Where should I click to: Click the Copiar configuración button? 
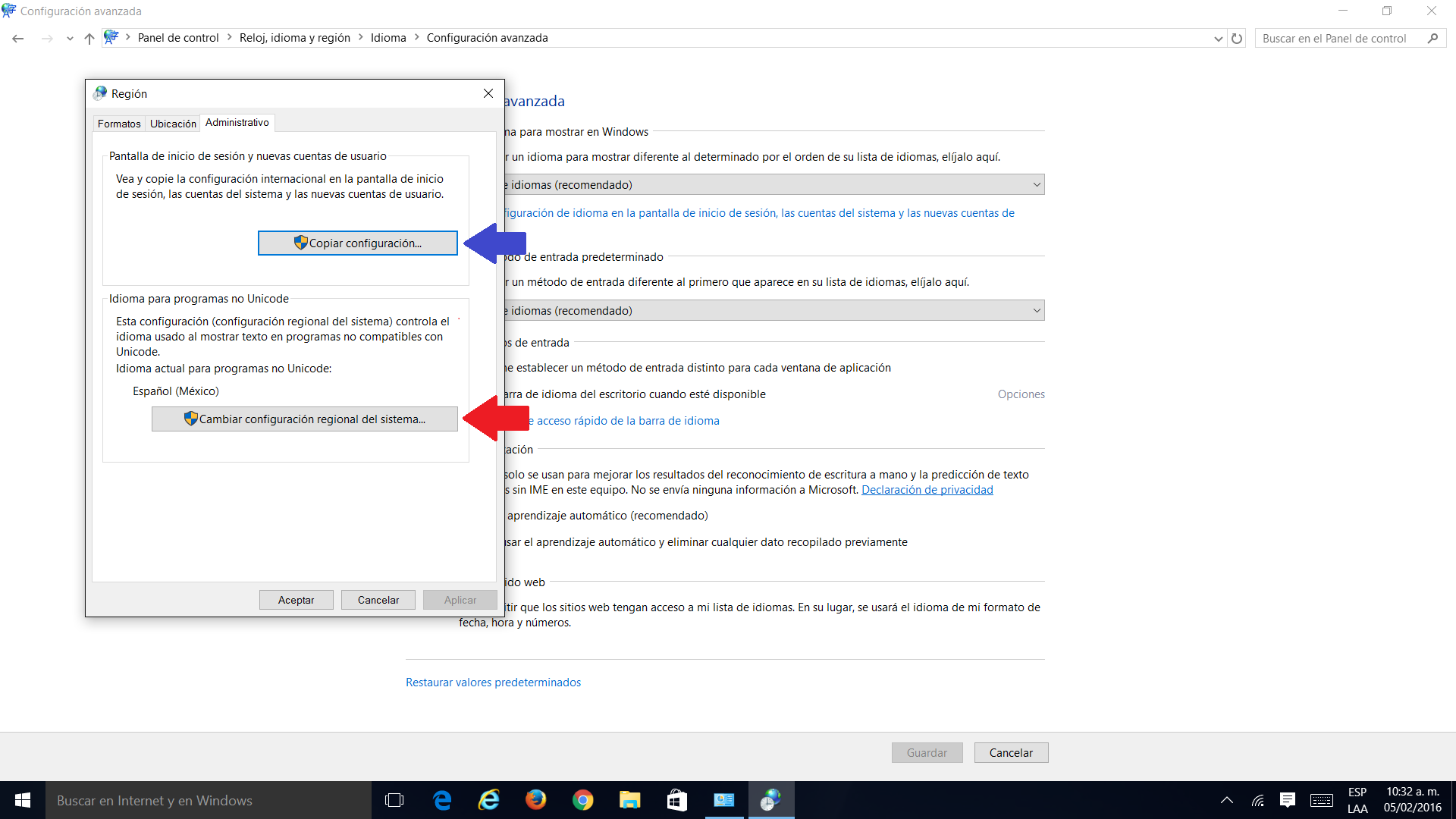(357, 243)
